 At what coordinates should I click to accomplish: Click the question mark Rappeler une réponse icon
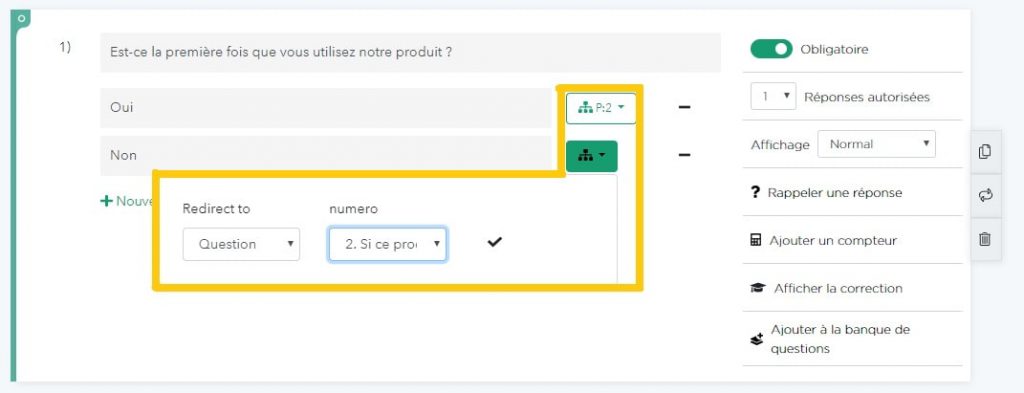[756, 193]
